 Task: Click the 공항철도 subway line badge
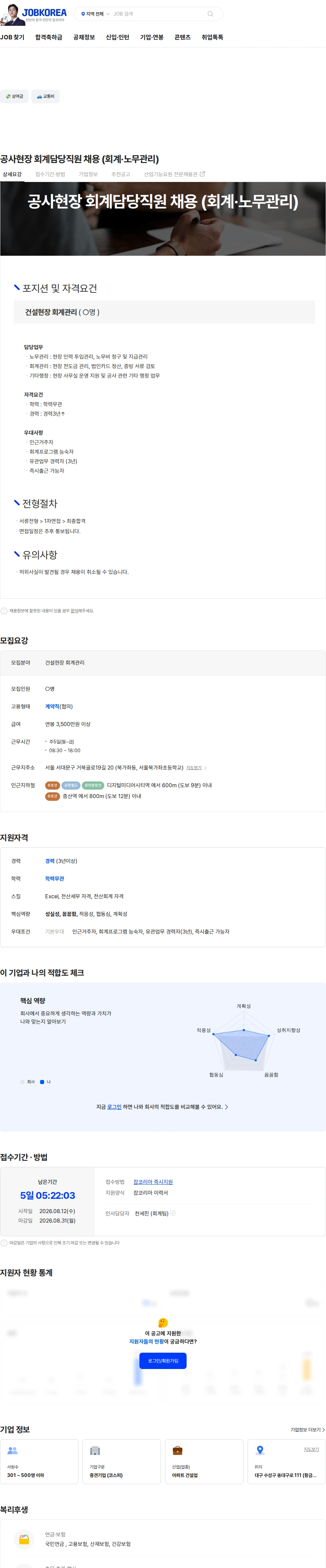click(x=71, y=785)
